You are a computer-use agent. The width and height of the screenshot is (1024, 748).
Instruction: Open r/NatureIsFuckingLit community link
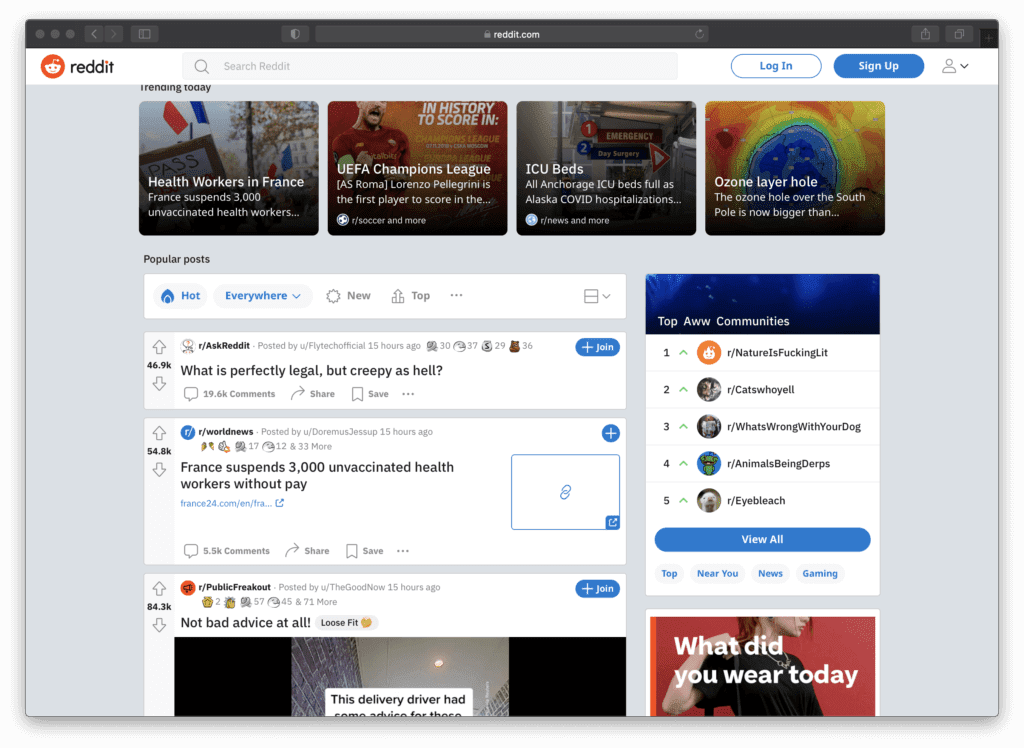(776, 353)
